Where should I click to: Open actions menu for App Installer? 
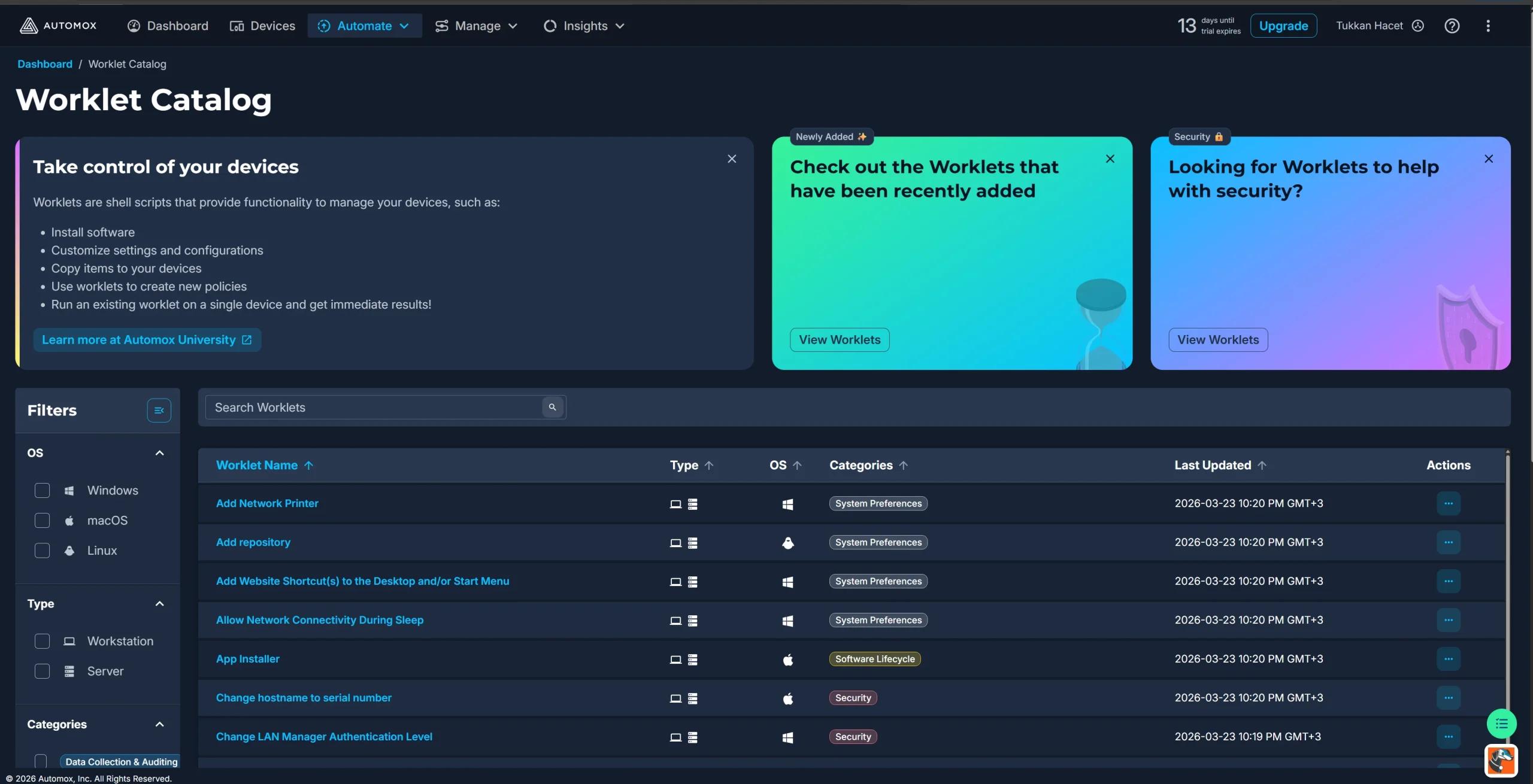click(x=1448, y=659)
